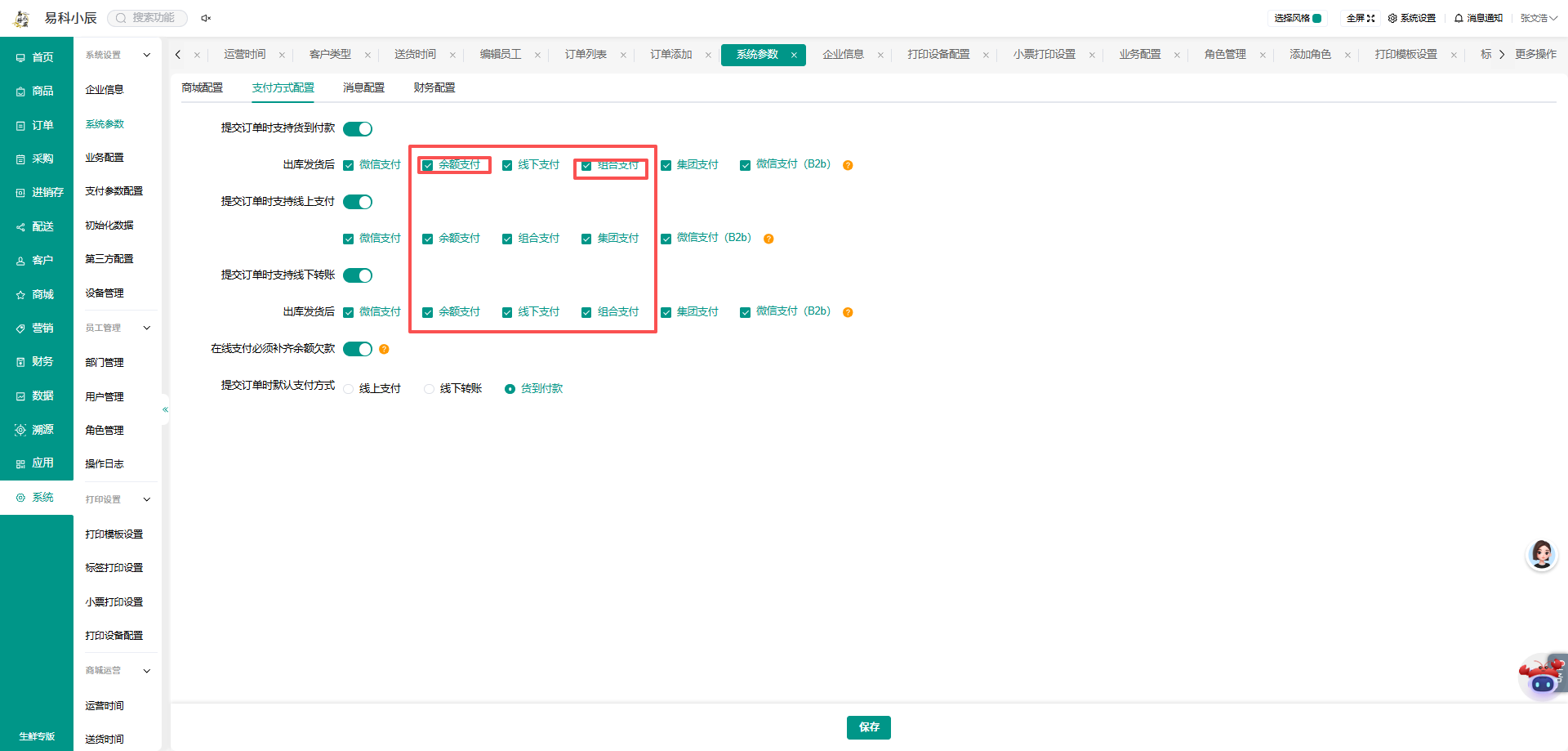
Task: Open the 订单 sidebar module
Action: [x=36, y=126]
